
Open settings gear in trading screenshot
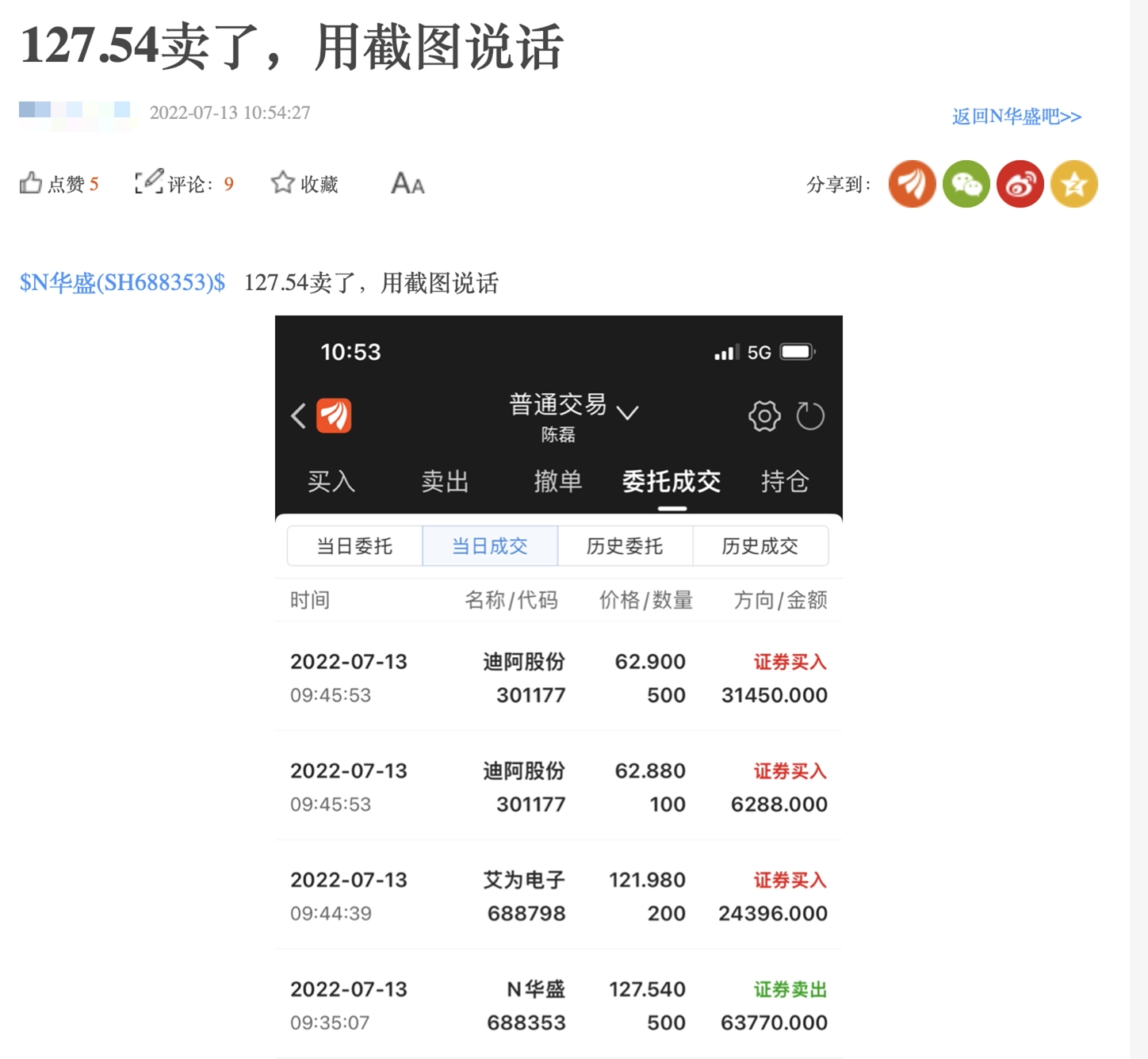(x=764, y=415)
